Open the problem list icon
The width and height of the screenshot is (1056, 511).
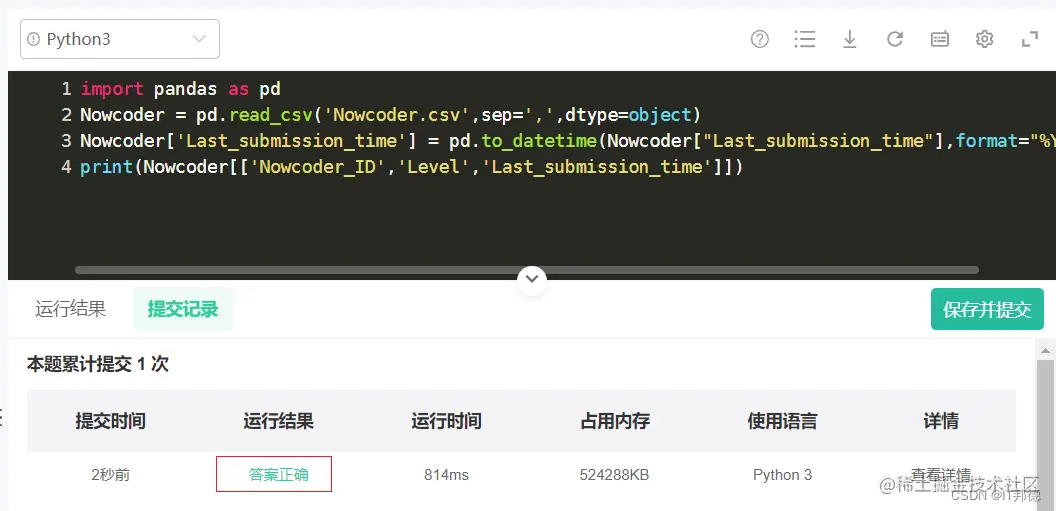point(805,40)
